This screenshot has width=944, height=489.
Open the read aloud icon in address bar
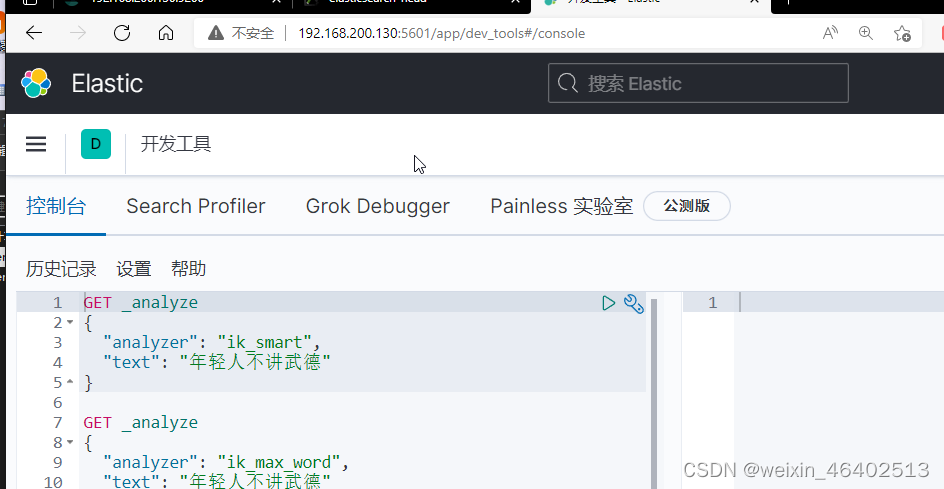pyautogui.click(x=830, y=33)
